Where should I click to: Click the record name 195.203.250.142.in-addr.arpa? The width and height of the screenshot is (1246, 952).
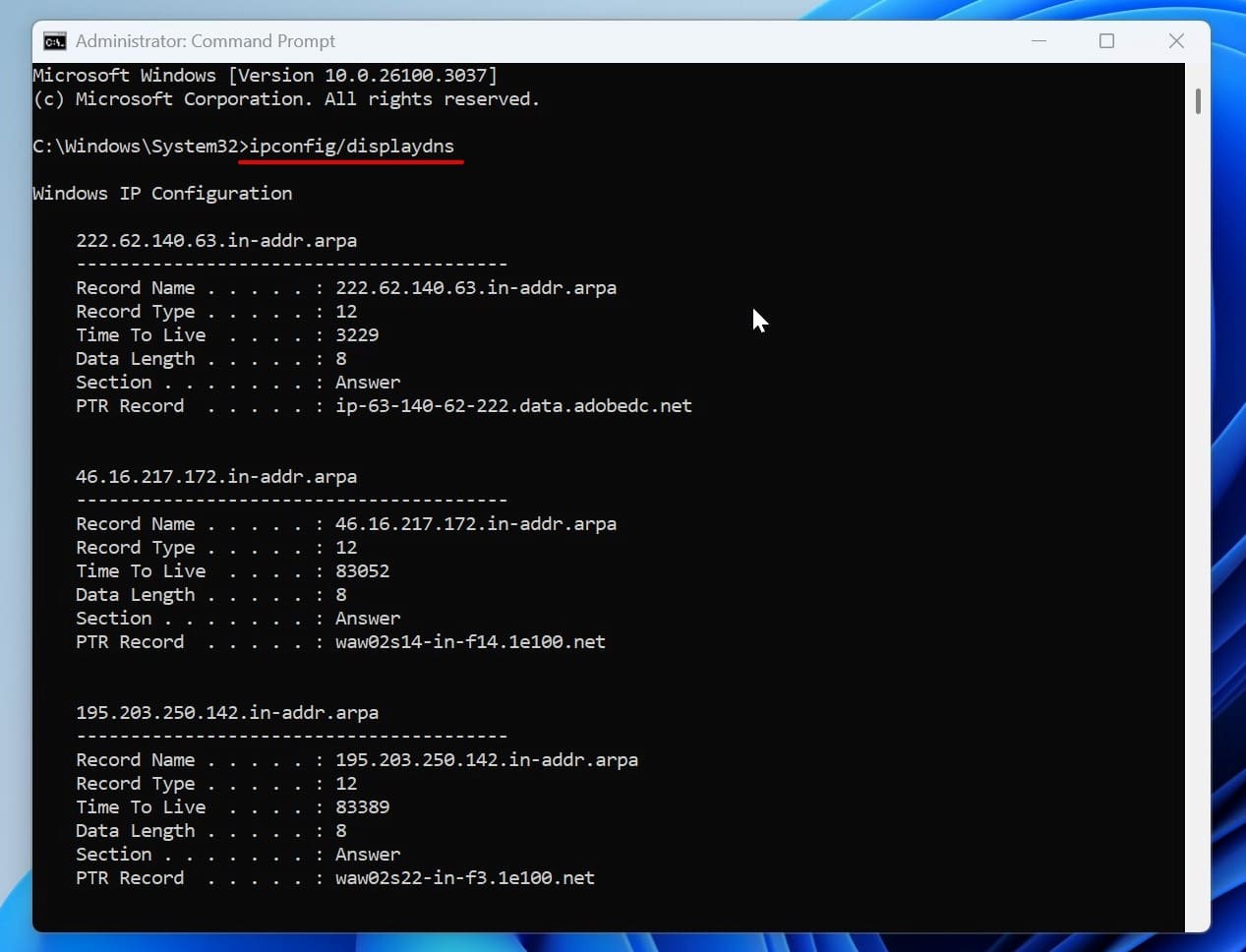pos(227,712)
